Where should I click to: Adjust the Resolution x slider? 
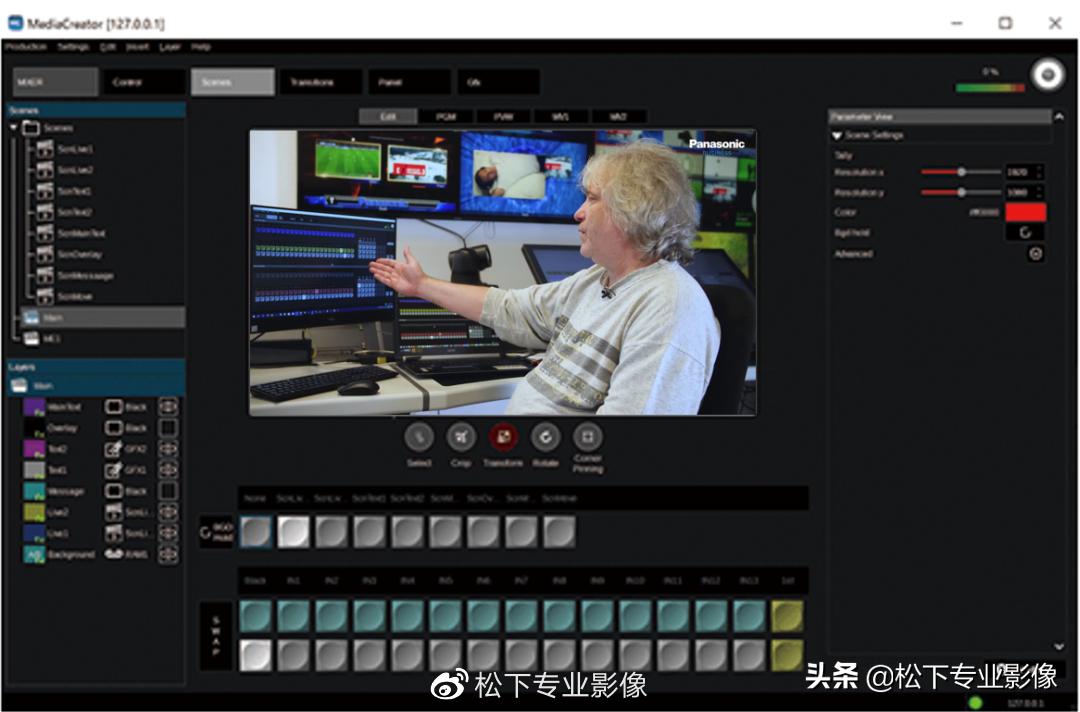(960, 171)
